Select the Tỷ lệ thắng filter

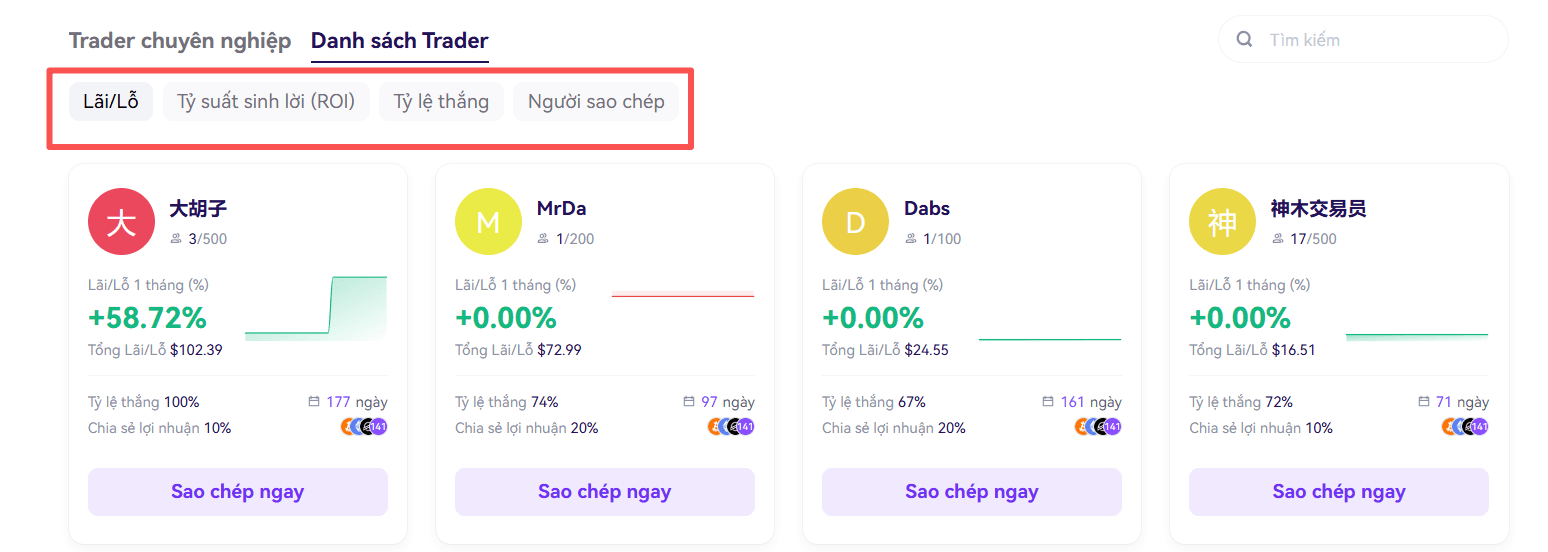coord(441,102)
